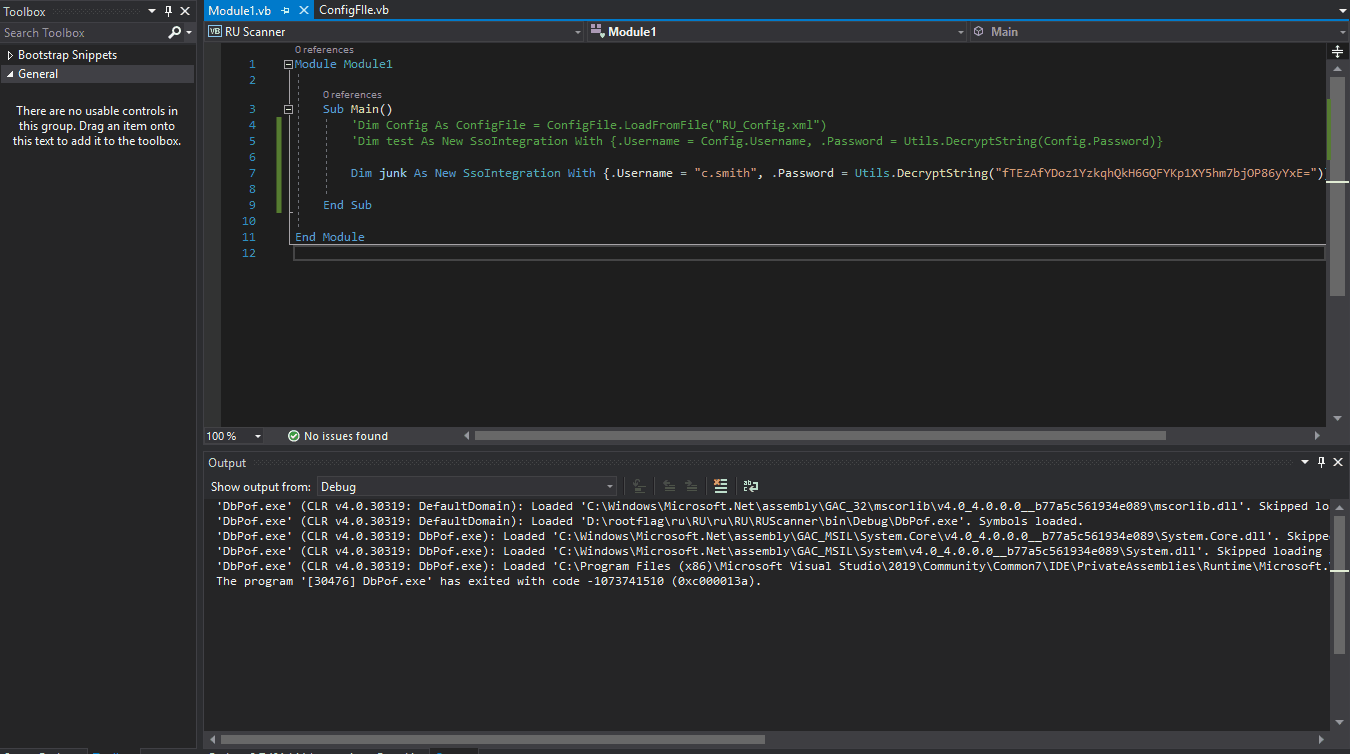
Task: Click the 'No issues found' status indicator
Action: tap(337, 436)
